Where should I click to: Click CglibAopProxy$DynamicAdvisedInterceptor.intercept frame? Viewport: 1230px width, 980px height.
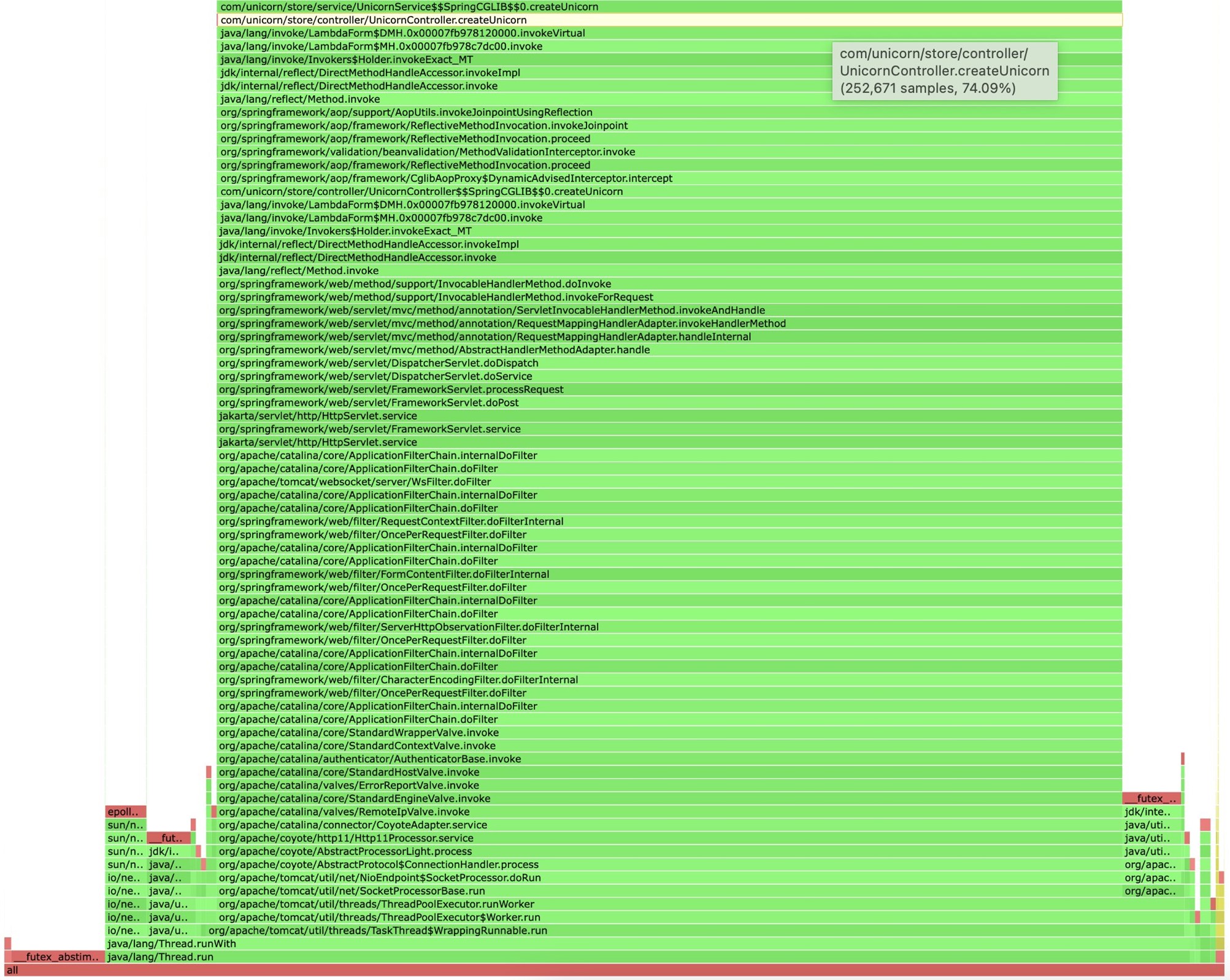point(669,179)
